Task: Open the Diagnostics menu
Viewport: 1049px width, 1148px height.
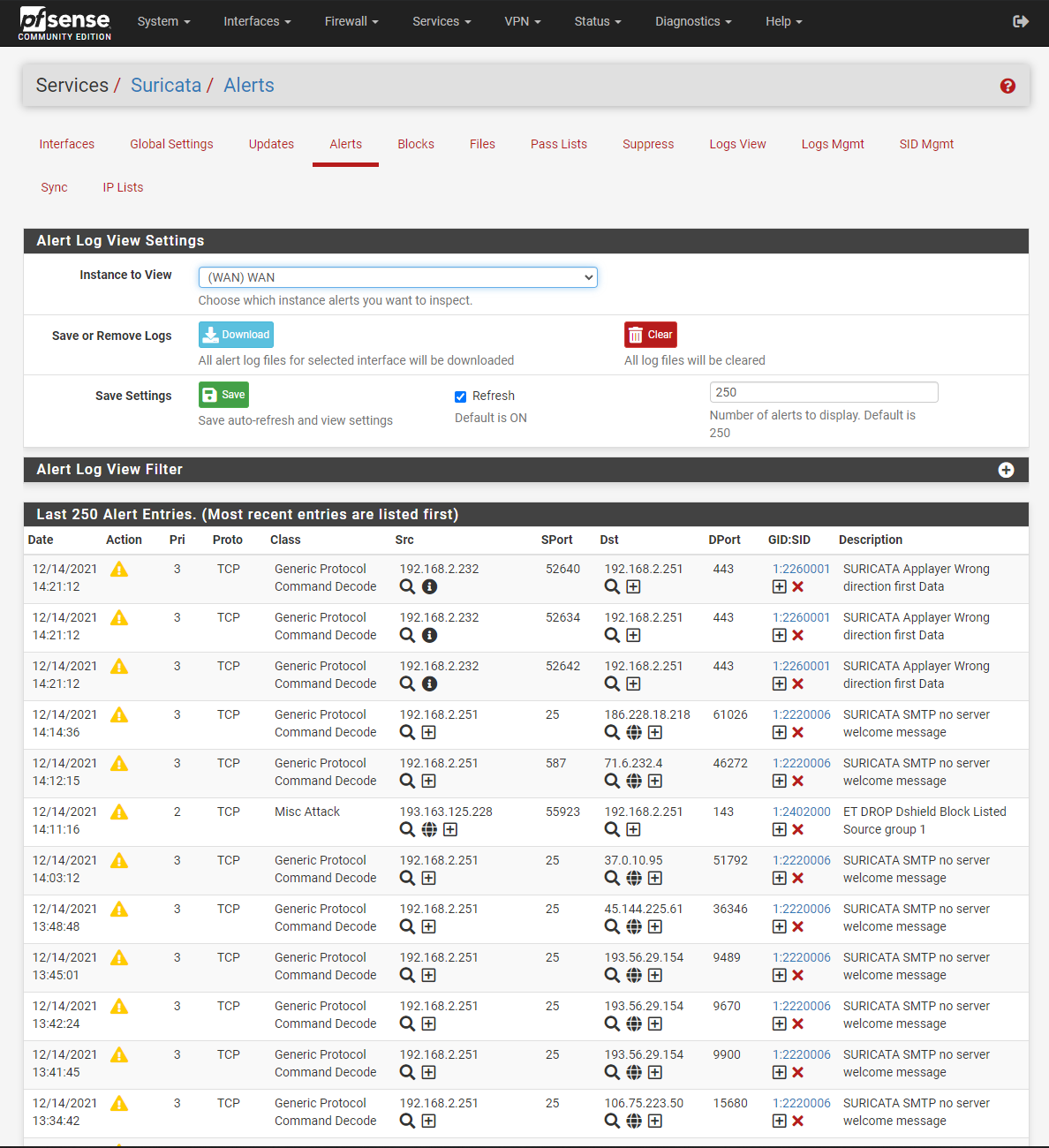Action: 692,21
